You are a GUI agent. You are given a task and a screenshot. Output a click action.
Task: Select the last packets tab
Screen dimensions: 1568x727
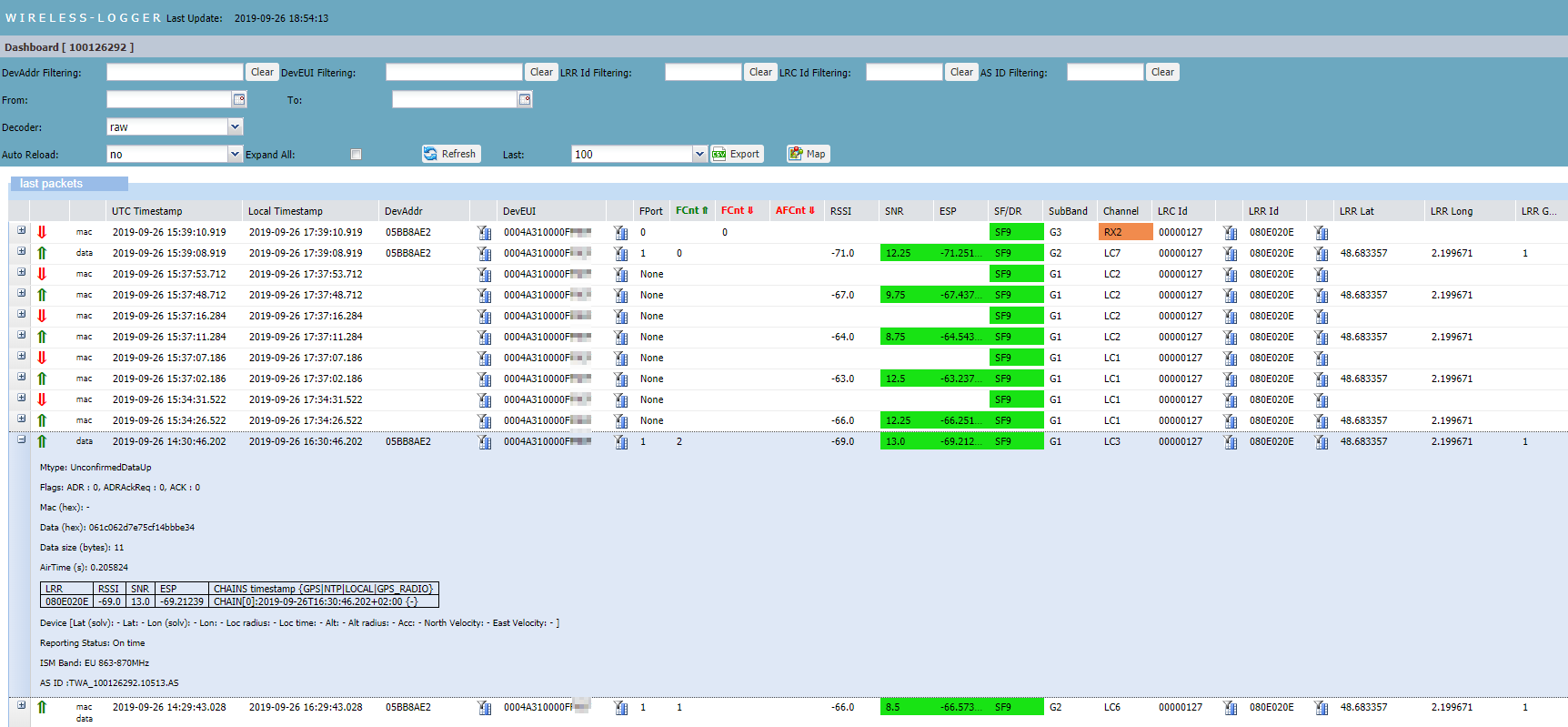[x=51, y=184]
